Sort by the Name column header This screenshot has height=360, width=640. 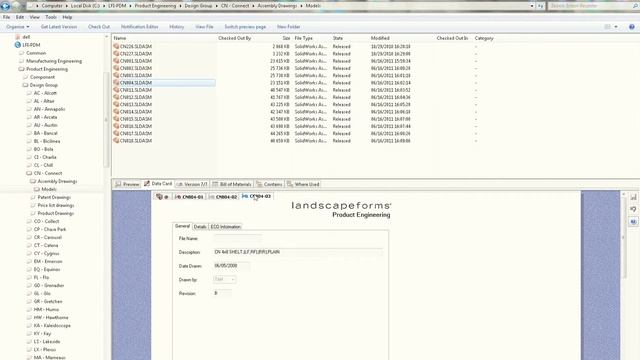click(120, 38)
